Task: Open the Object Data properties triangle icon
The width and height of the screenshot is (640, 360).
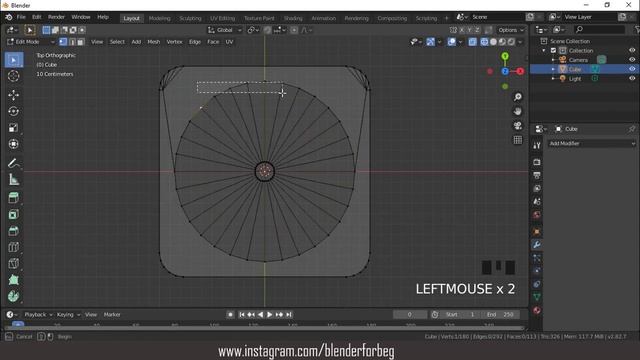Action: coord(537,297)
